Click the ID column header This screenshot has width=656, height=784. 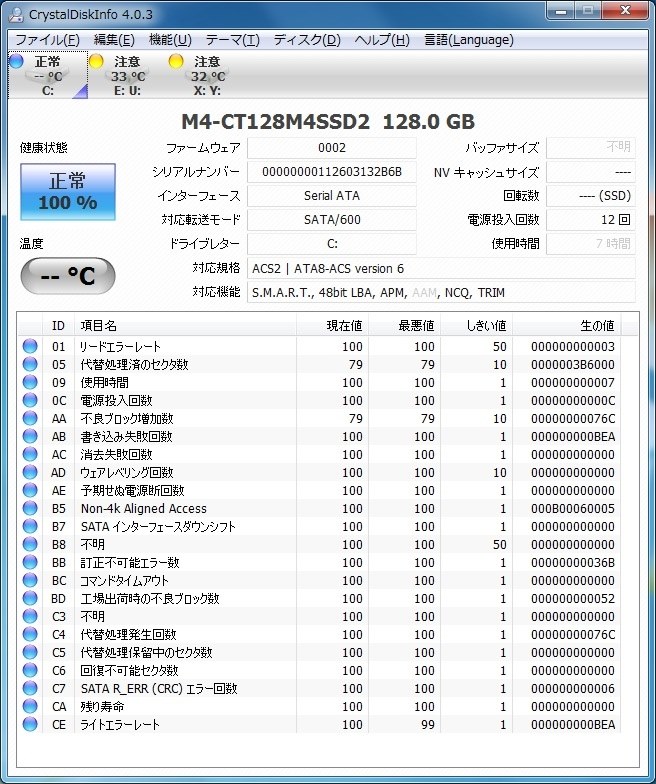58,326
